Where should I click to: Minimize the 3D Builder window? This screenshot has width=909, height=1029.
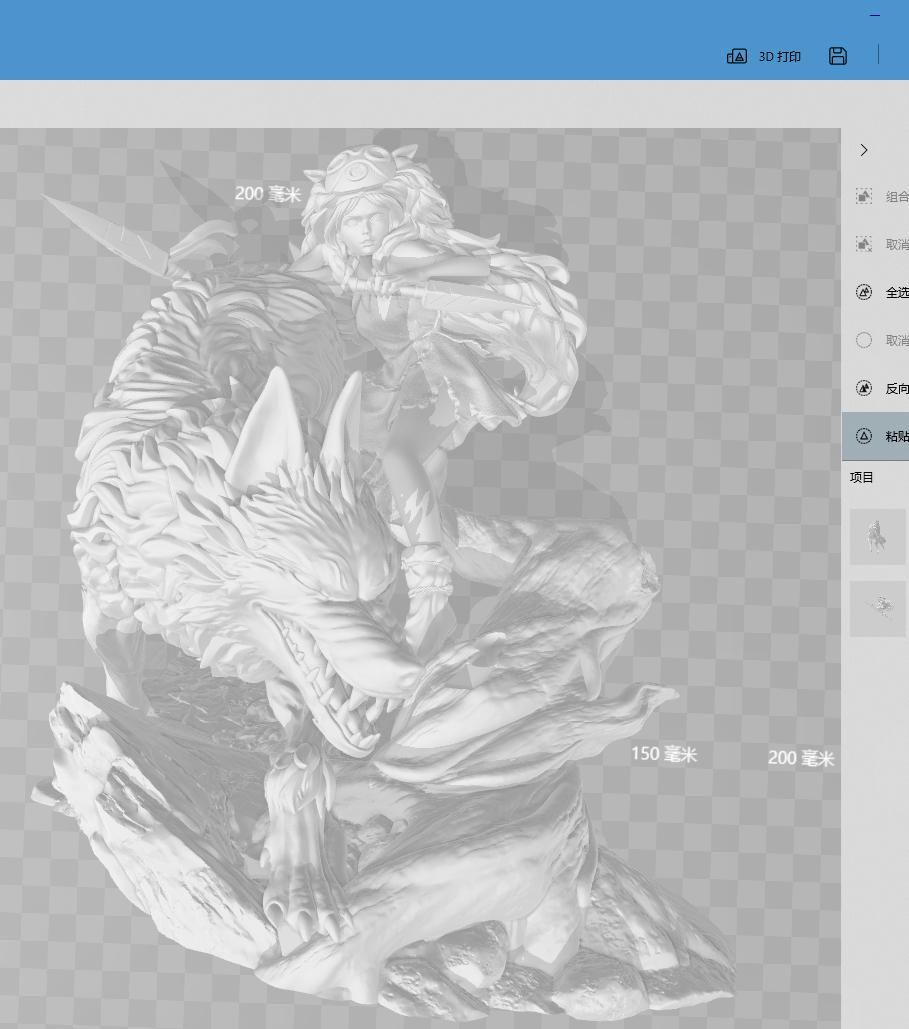[875, 15]
